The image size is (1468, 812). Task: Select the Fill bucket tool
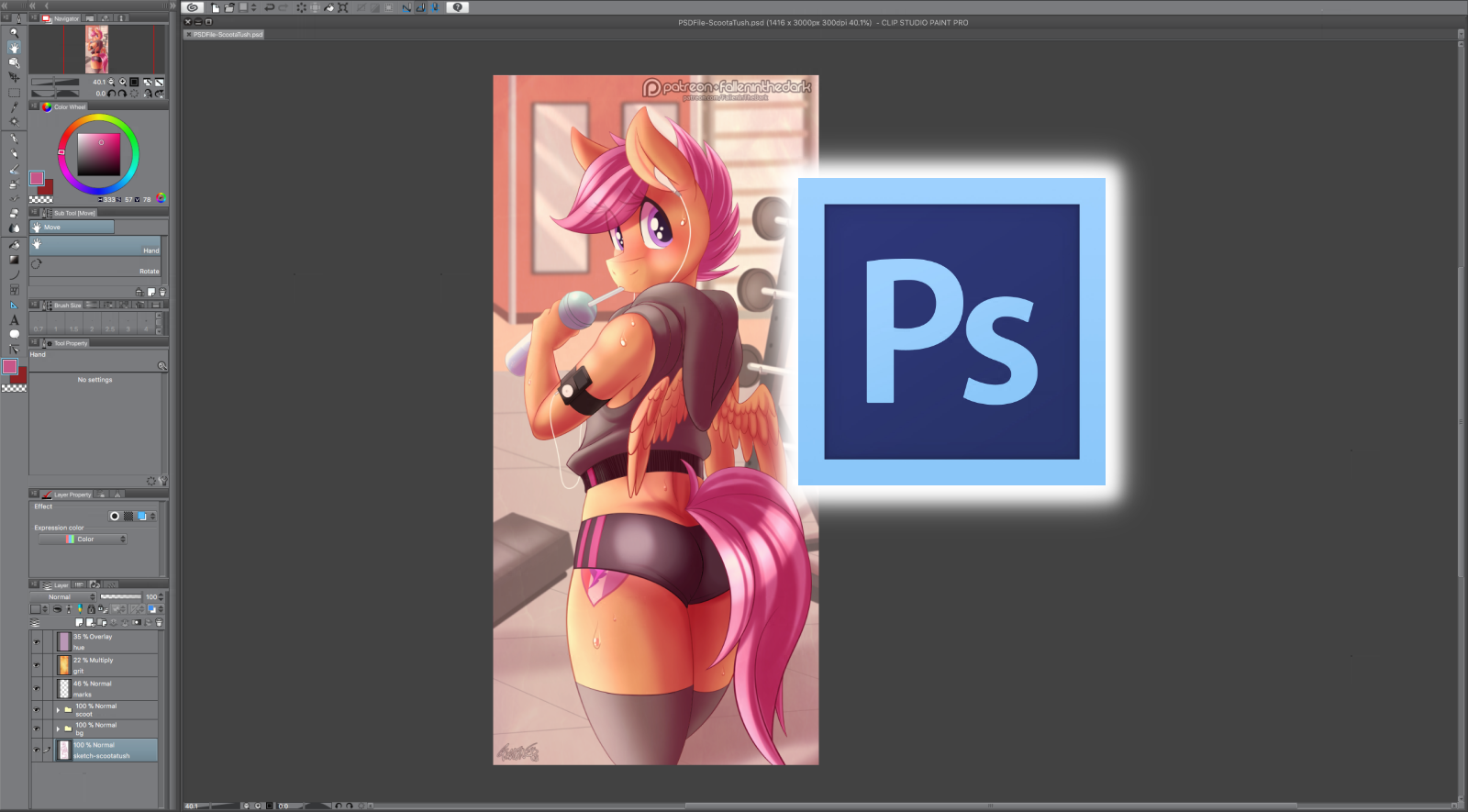click(x=14, y=245)
